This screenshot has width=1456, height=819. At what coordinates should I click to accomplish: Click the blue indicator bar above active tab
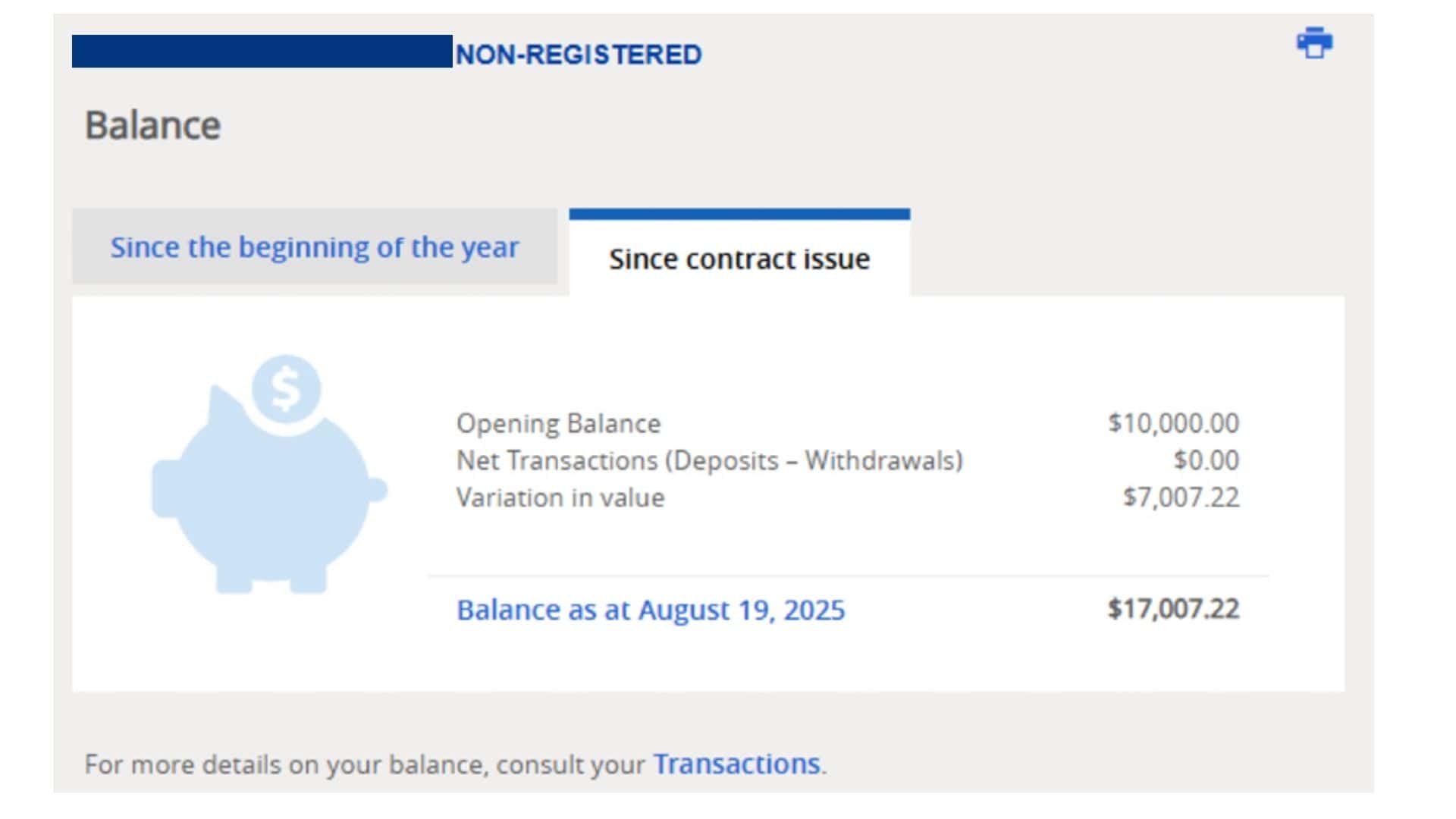click(739, 215)
